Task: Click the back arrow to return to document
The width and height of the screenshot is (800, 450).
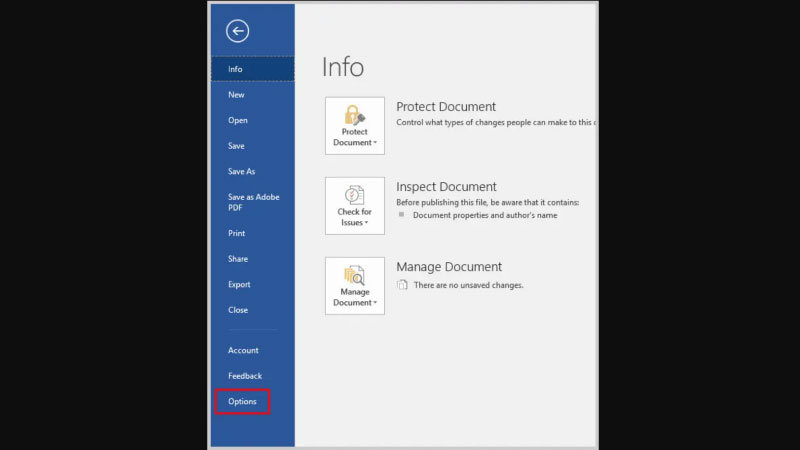Action: coord(237,31)
